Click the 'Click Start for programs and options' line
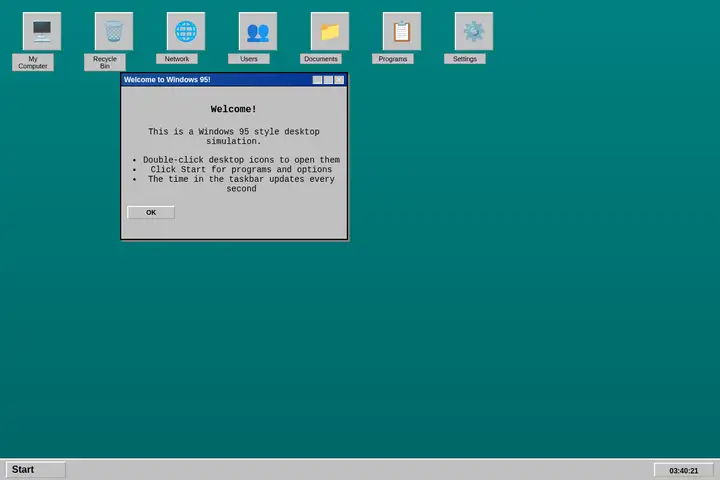This screenshot has height=480, width=720. point(242,169)
